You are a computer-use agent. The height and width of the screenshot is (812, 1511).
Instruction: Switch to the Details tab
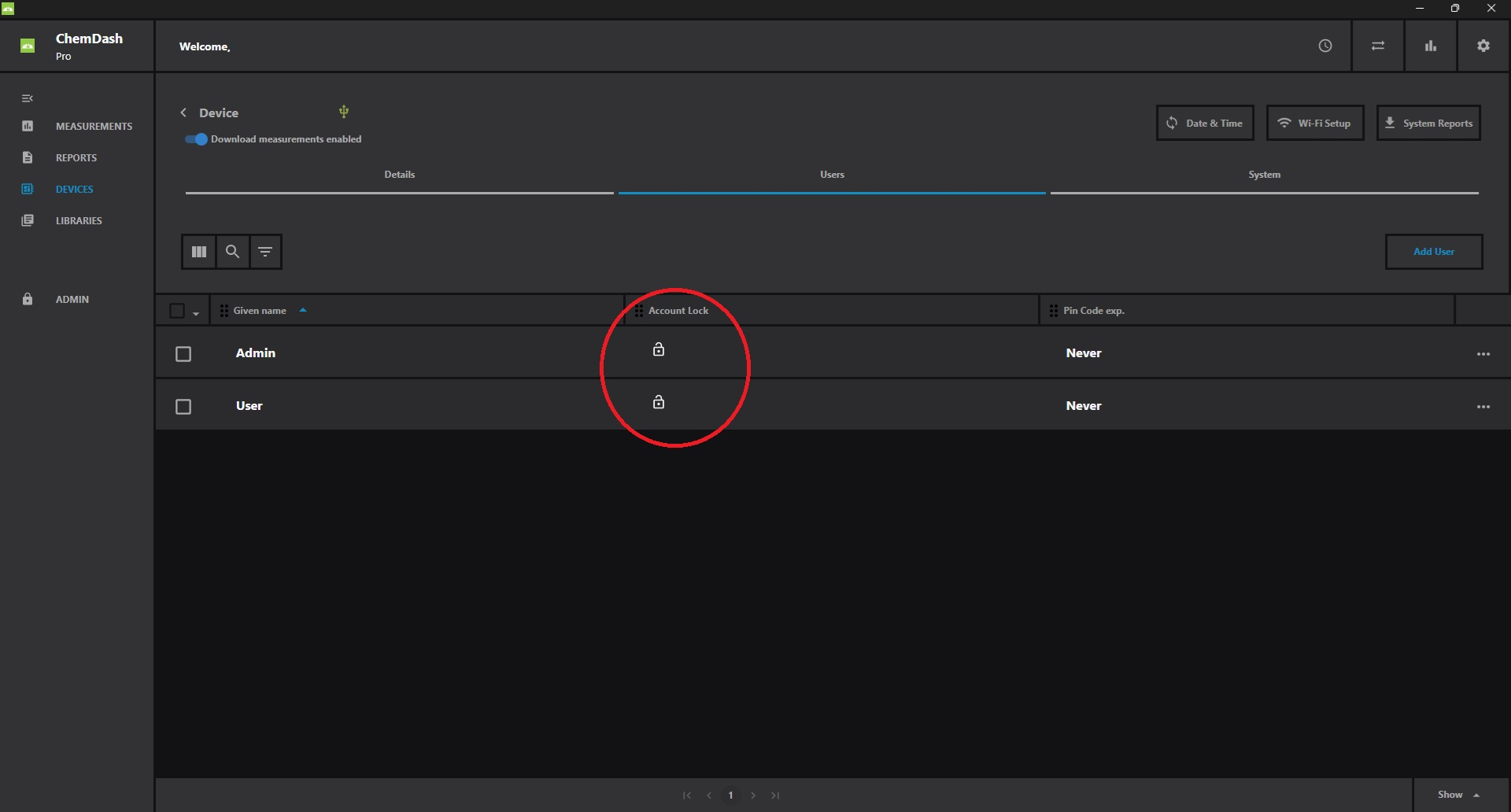[x=399, y=175]
